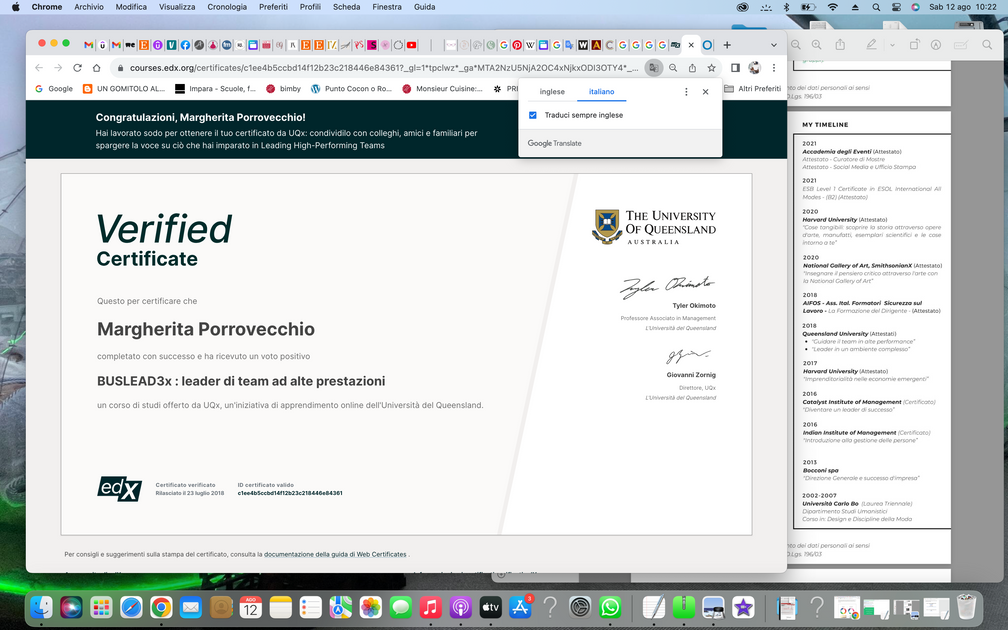This screenshot has width=1008, height=630.
Task: Open the Cronologia menu
Action: tap(227, 7)
